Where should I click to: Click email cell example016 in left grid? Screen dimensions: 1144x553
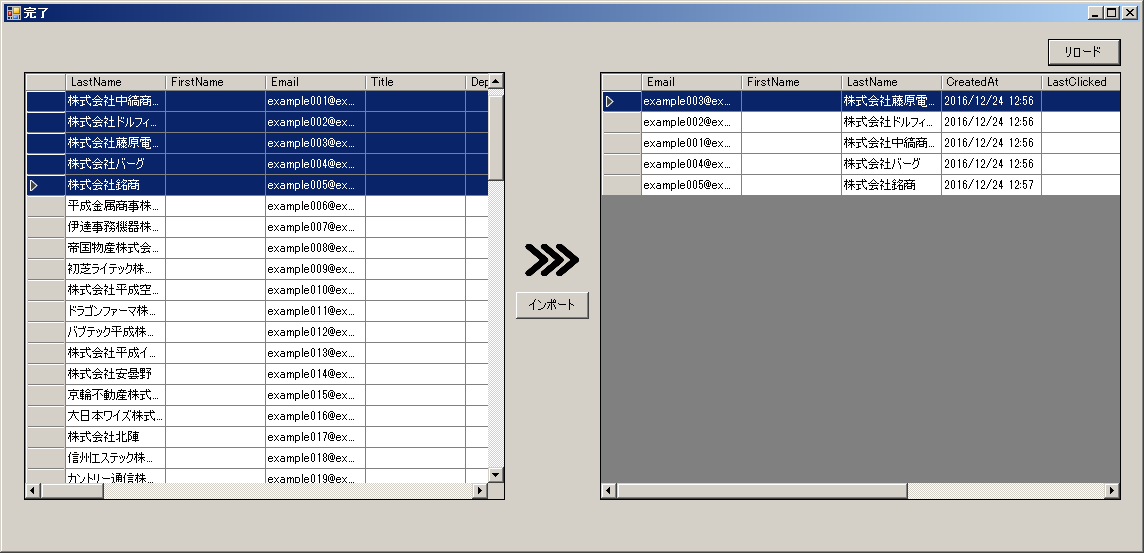(315, 417)
